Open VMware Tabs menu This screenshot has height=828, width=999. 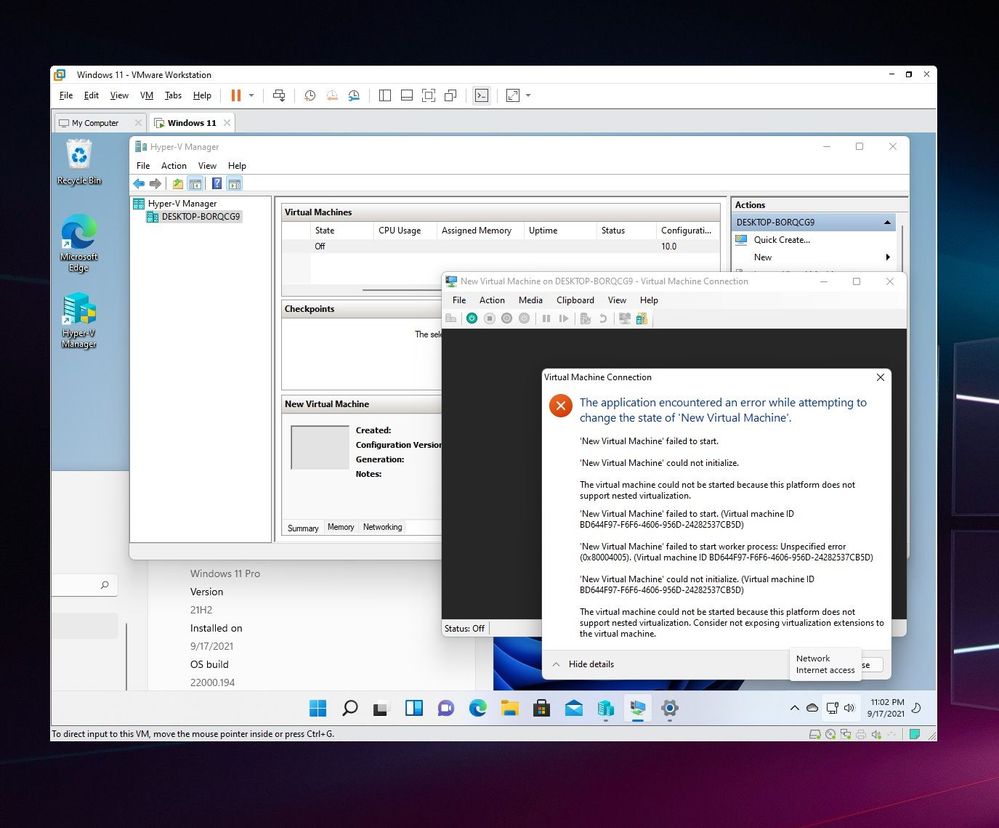coord(173,96)
